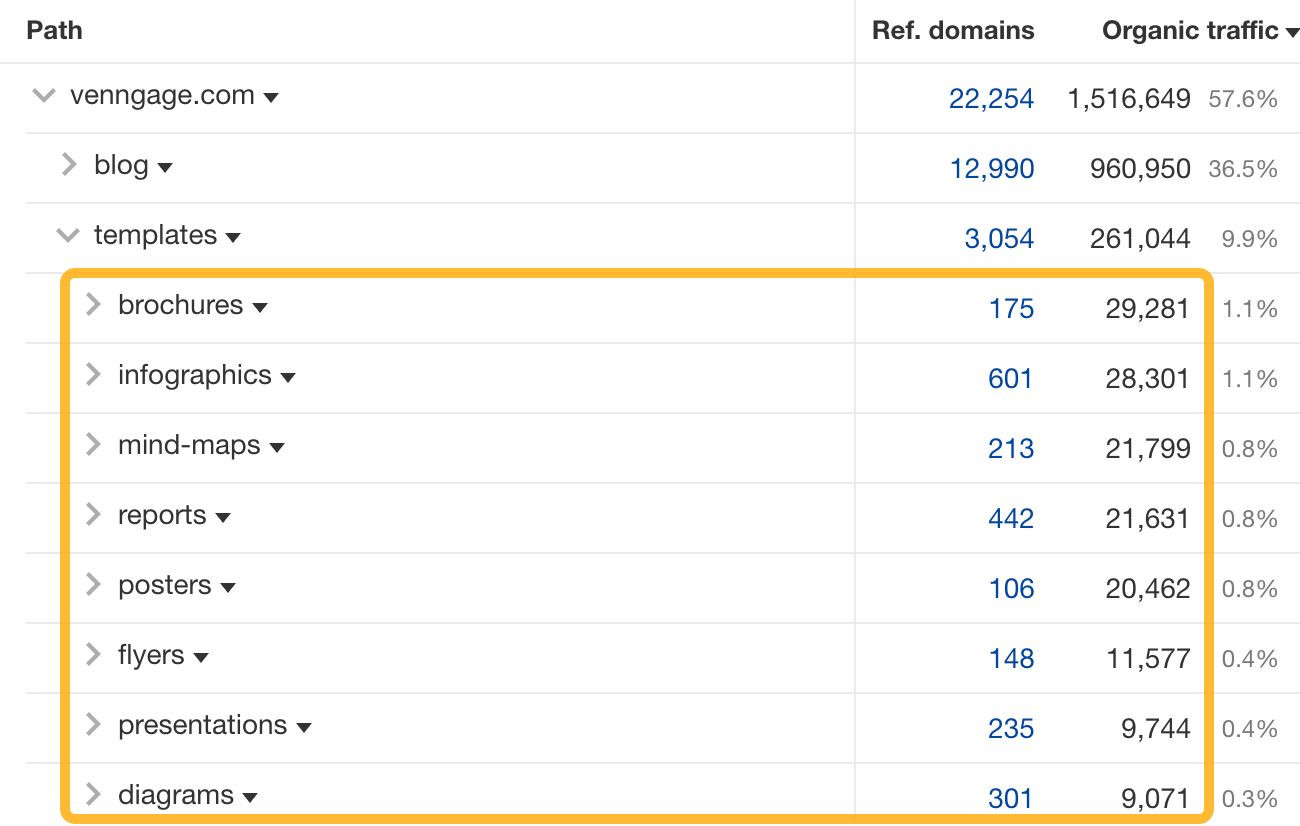
Task: Click the Path column header
Action: [54, 31]
